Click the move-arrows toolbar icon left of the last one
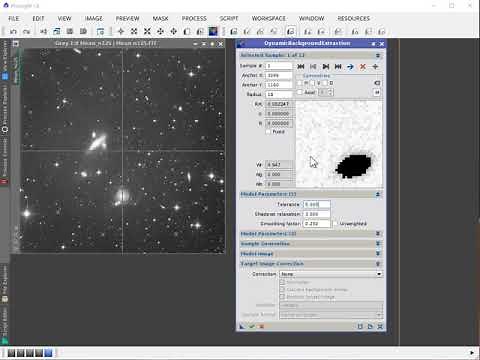The height and width of the screenshot is (360, 480). [x=160, y=31]
